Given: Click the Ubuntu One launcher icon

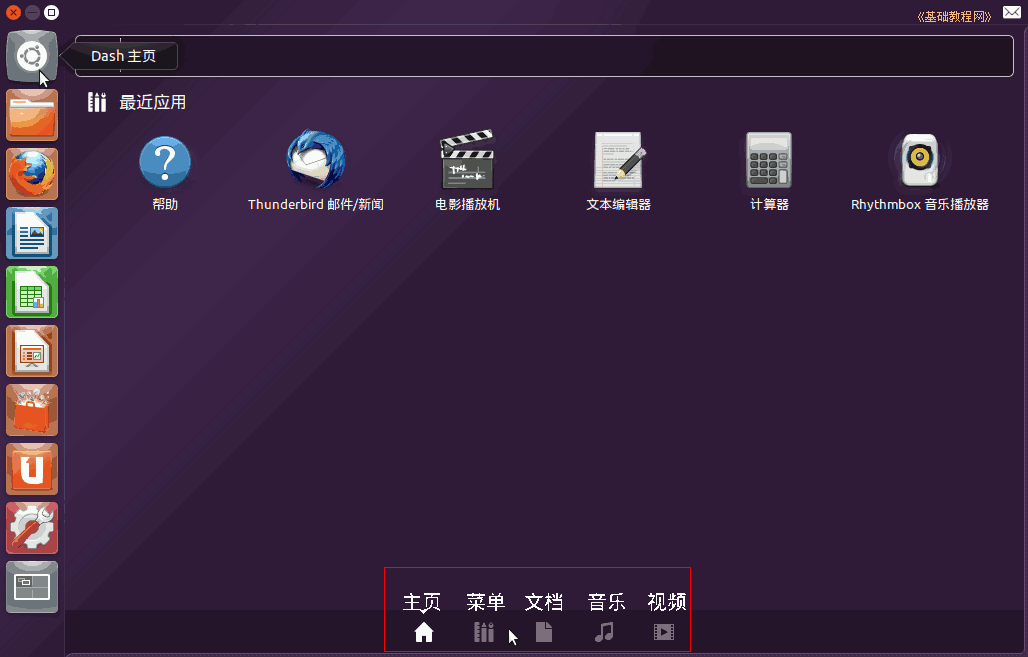Looking at the screenshot, I should (x=32, y=469).
